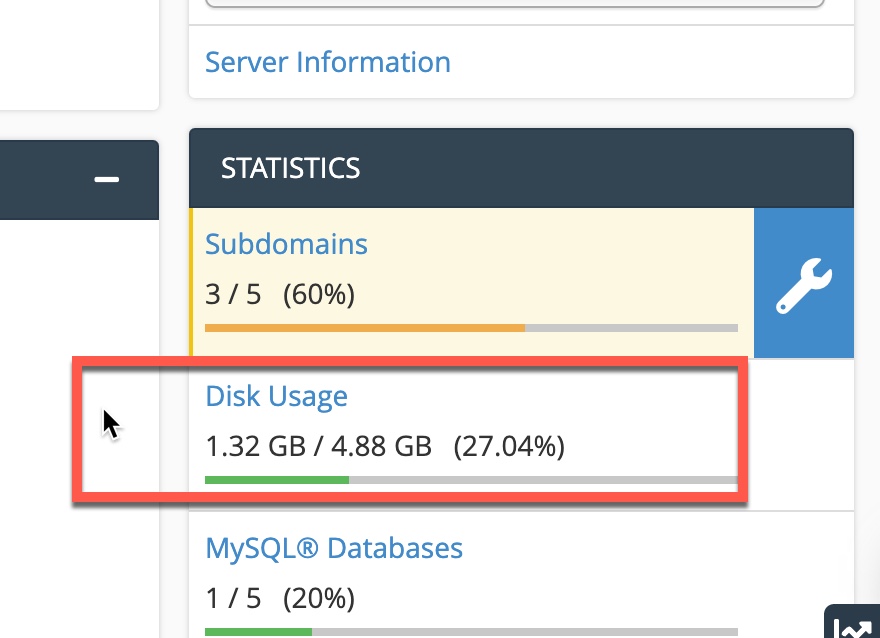The height and width of the screenshot is (638, 880).
Task: Select the 1 / 5 (20%) databases count
Action: pos(280,598)
